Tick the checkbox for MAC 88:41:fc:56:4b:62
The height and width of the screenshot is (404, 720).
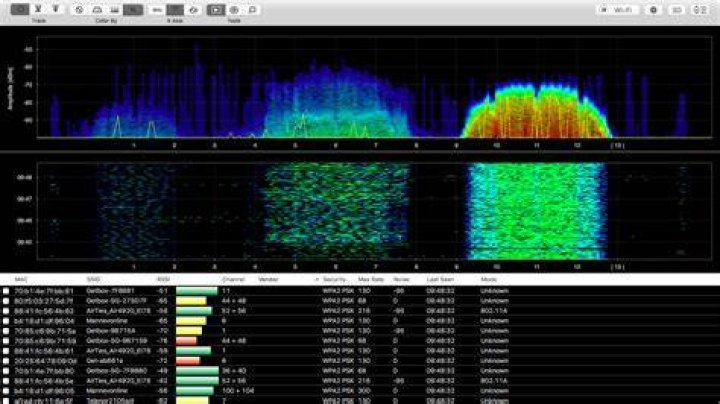(x=6, y=311)
